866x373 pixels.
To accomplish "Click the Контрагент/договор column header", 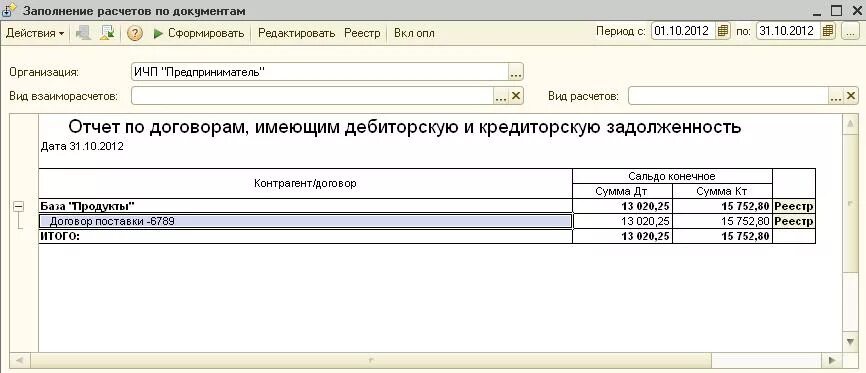I will click(x=305, y=183).
